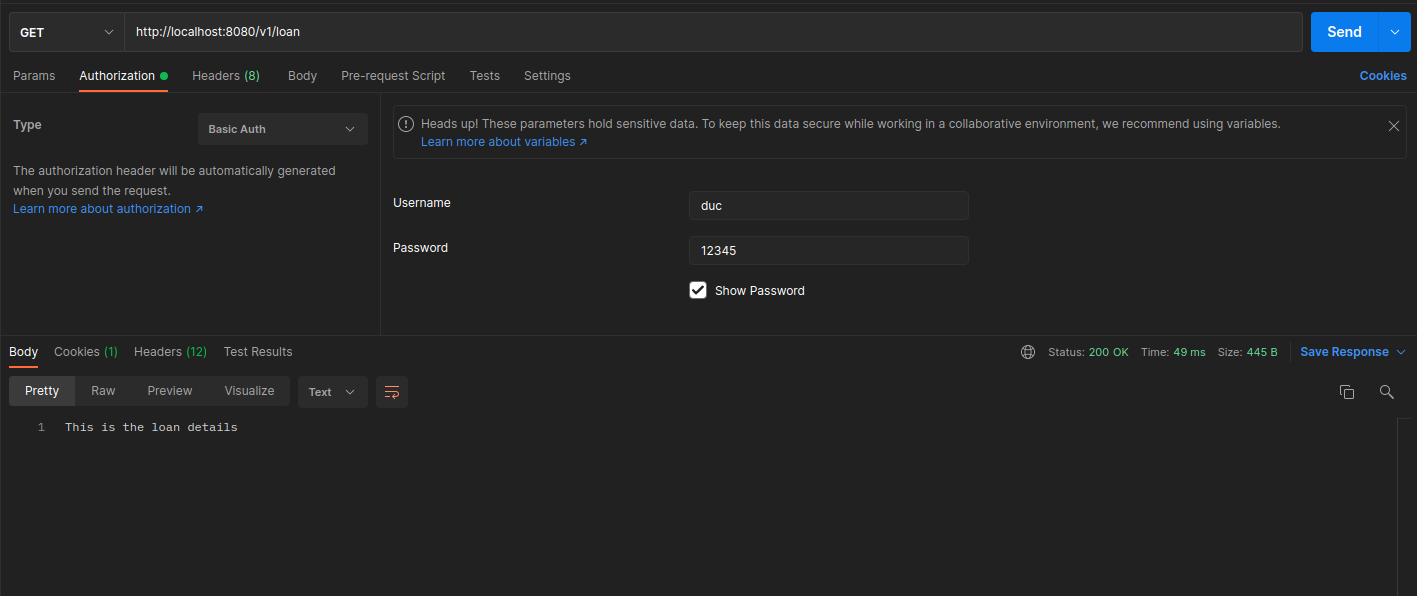Dismiss the Heads up sensitive data notice

(x=1393, y=126)
